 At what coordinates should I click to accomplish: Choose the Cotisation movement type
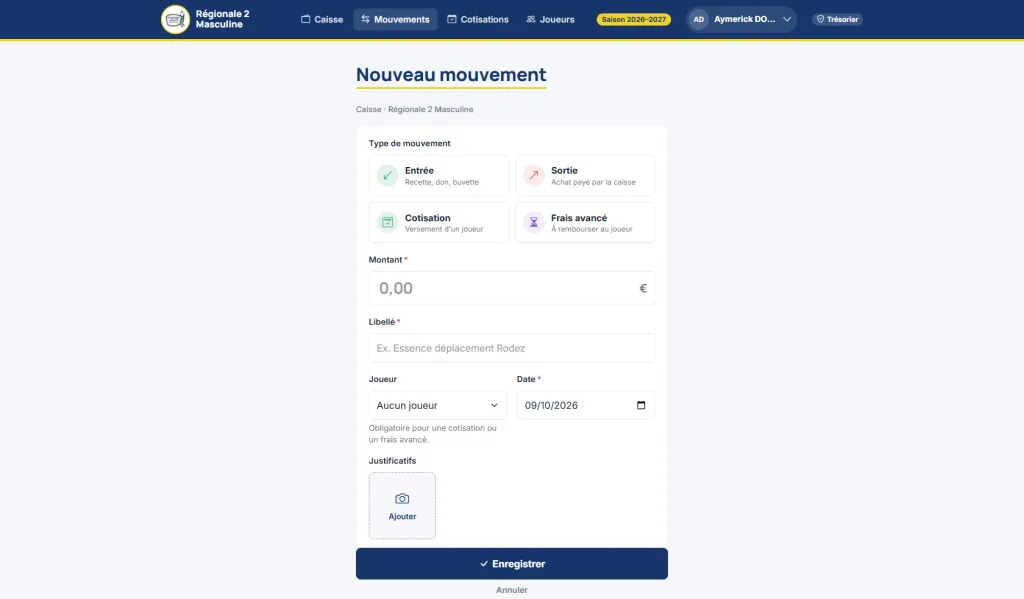point(438,222)
